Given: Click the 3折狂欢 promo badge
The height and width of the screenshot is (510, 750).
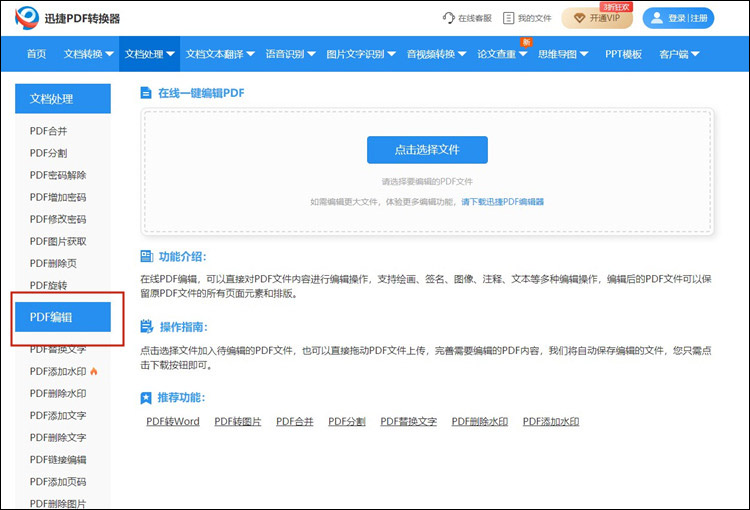Looking at the screenshot, I should coord(616,7).
